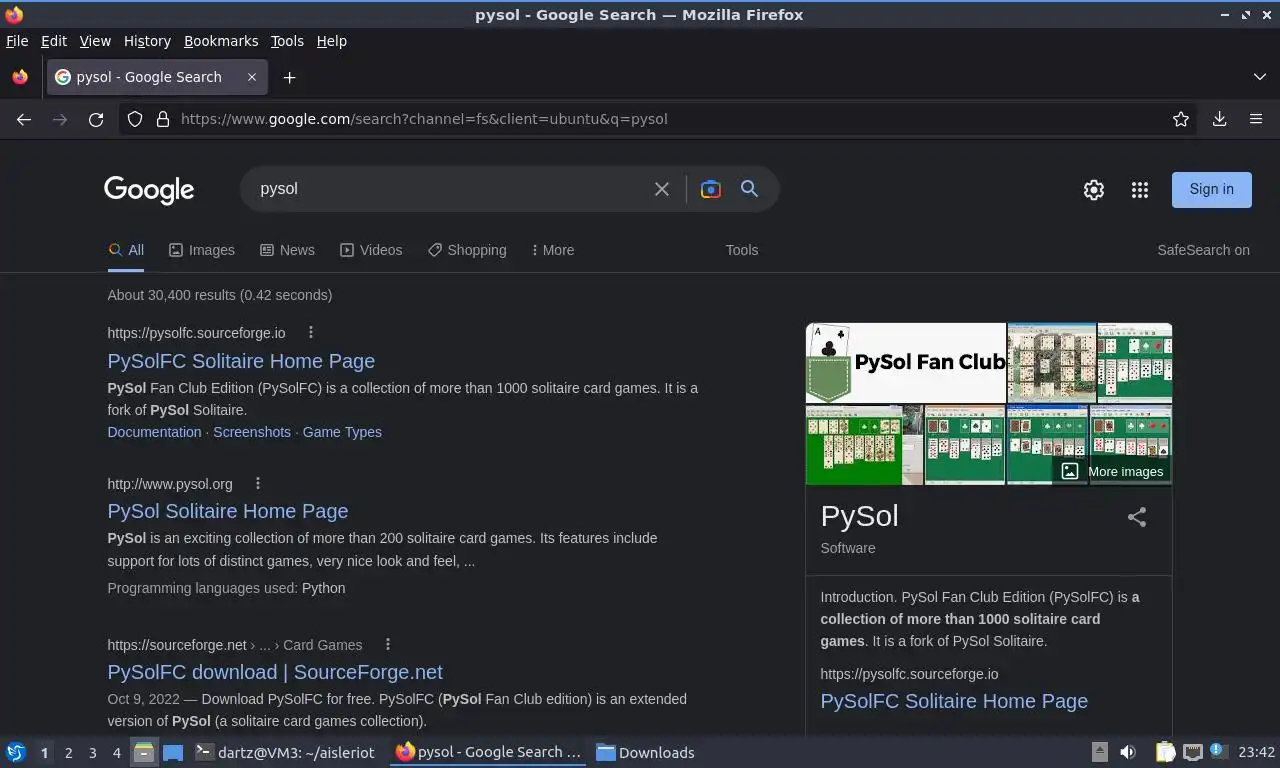The image size is (1280, 768).
Task: Open the system menu launcher in taskbar
Action: click(x=15, y=753)
